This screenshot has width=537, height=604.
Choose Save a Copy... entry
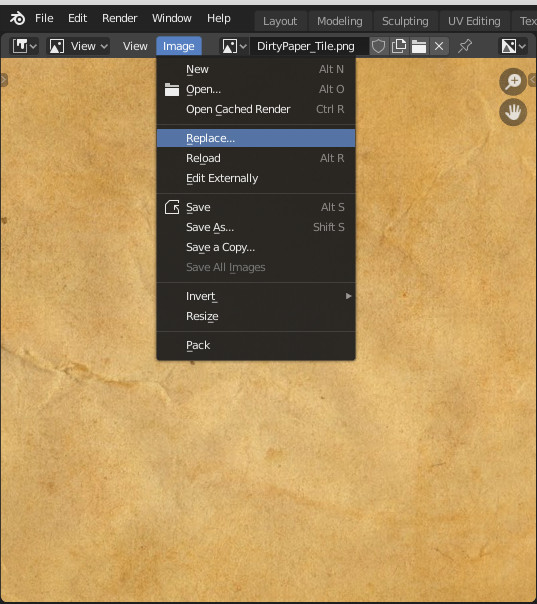pos(256,247)
